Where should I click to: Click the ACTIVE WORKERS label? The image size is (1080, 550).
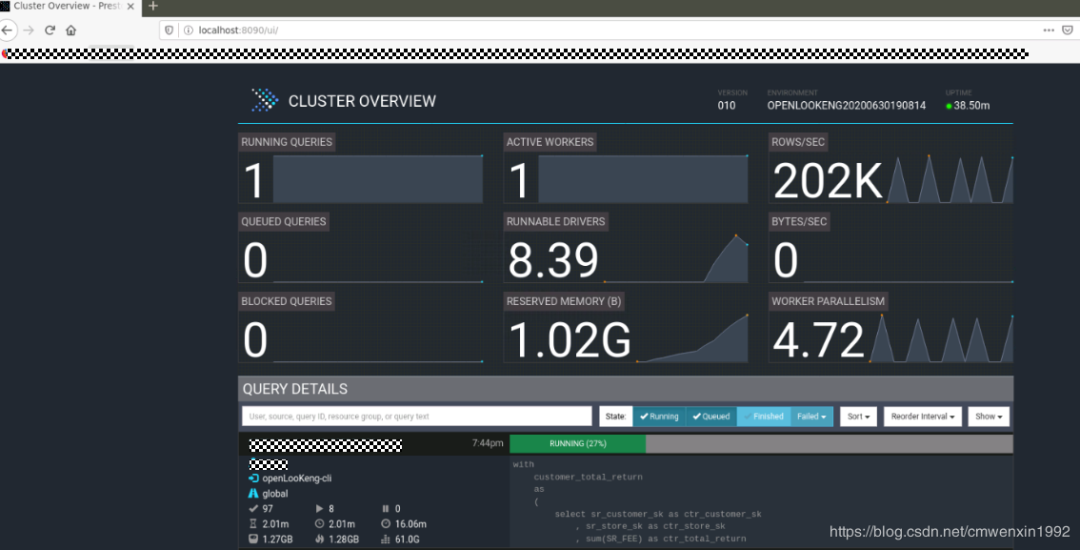click(550, 142)
